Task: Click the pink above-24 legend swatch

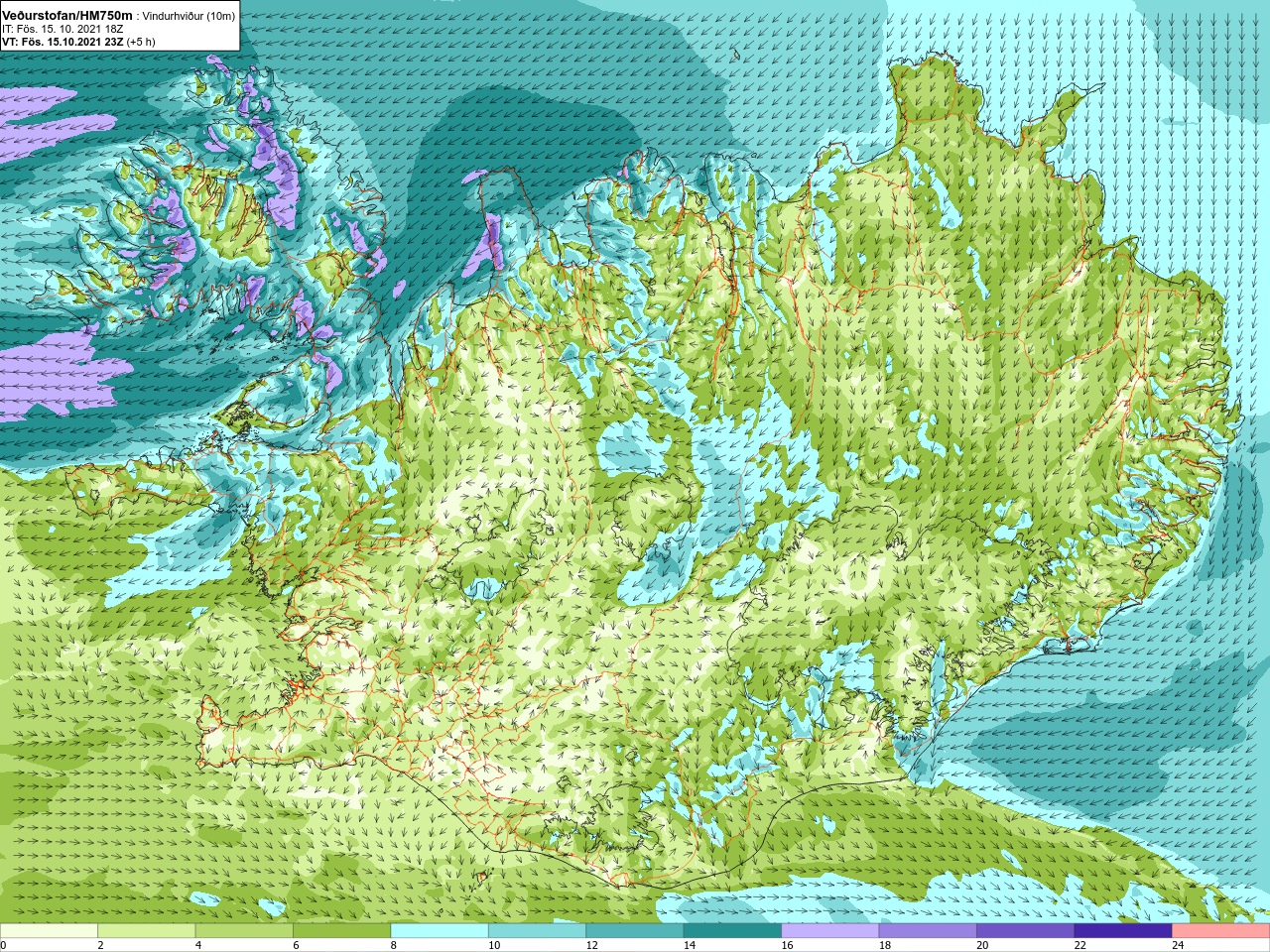Action: pyautogui.click(x=1221, y=931)
